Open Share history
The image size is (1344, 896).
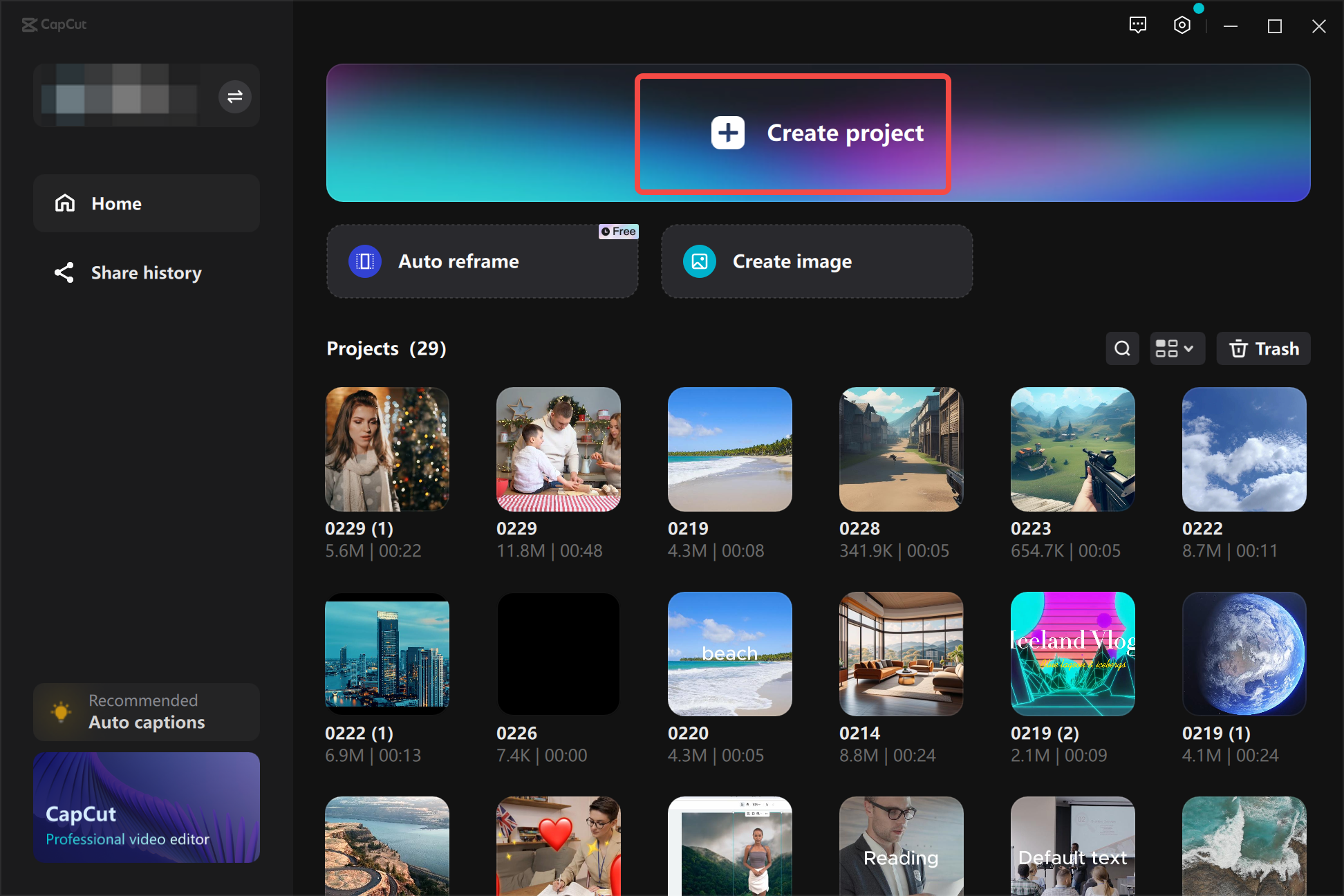[146, 272]
